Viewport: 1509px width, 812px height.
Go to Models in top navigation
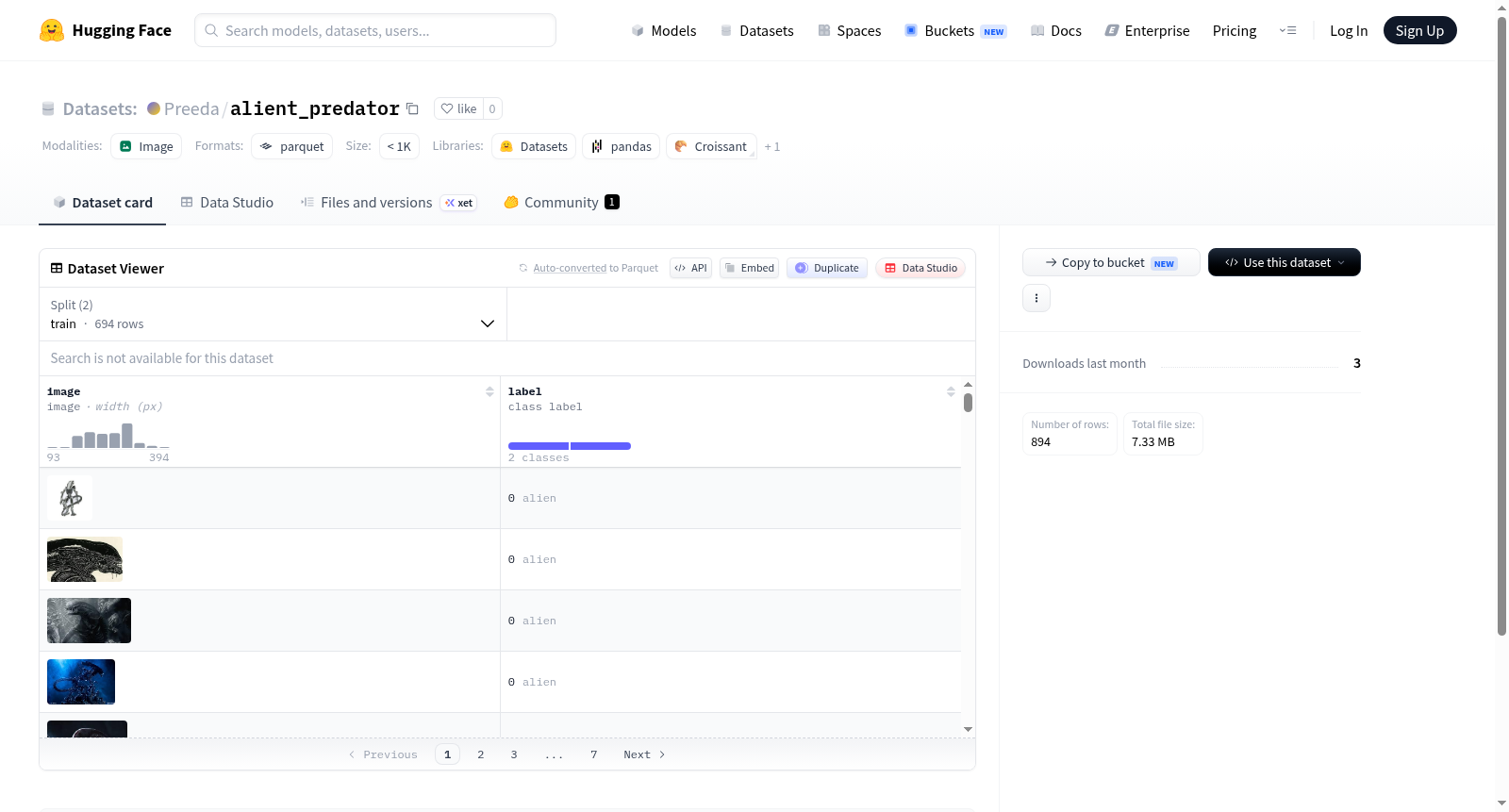click(x=664, y=30)
